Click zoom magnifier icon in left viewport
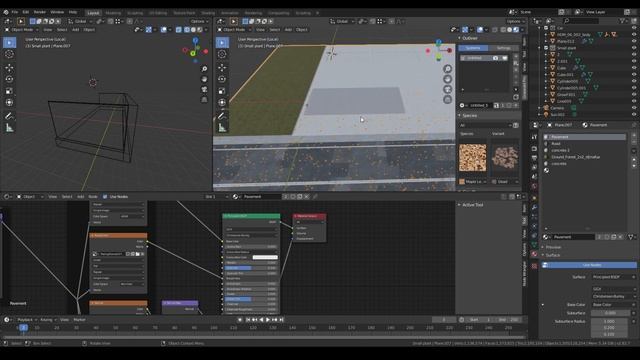 pos(204,69)
